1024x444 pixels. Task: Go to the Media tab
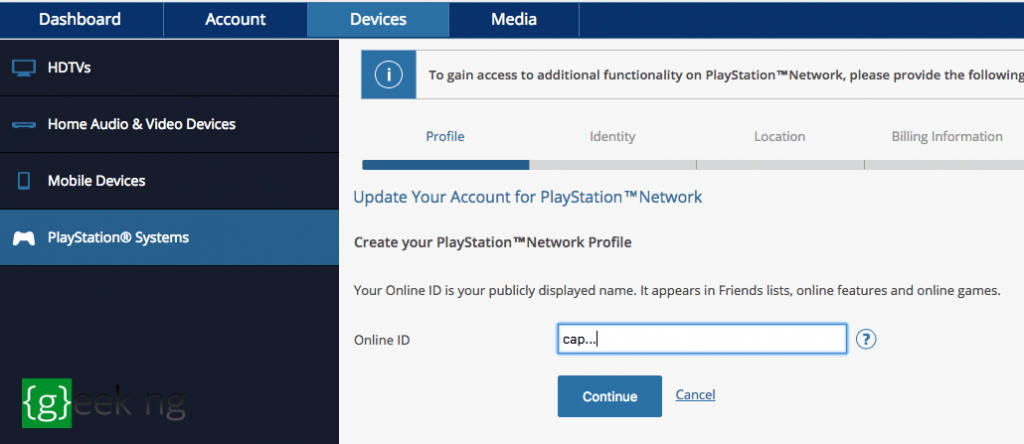pos(514,20)
